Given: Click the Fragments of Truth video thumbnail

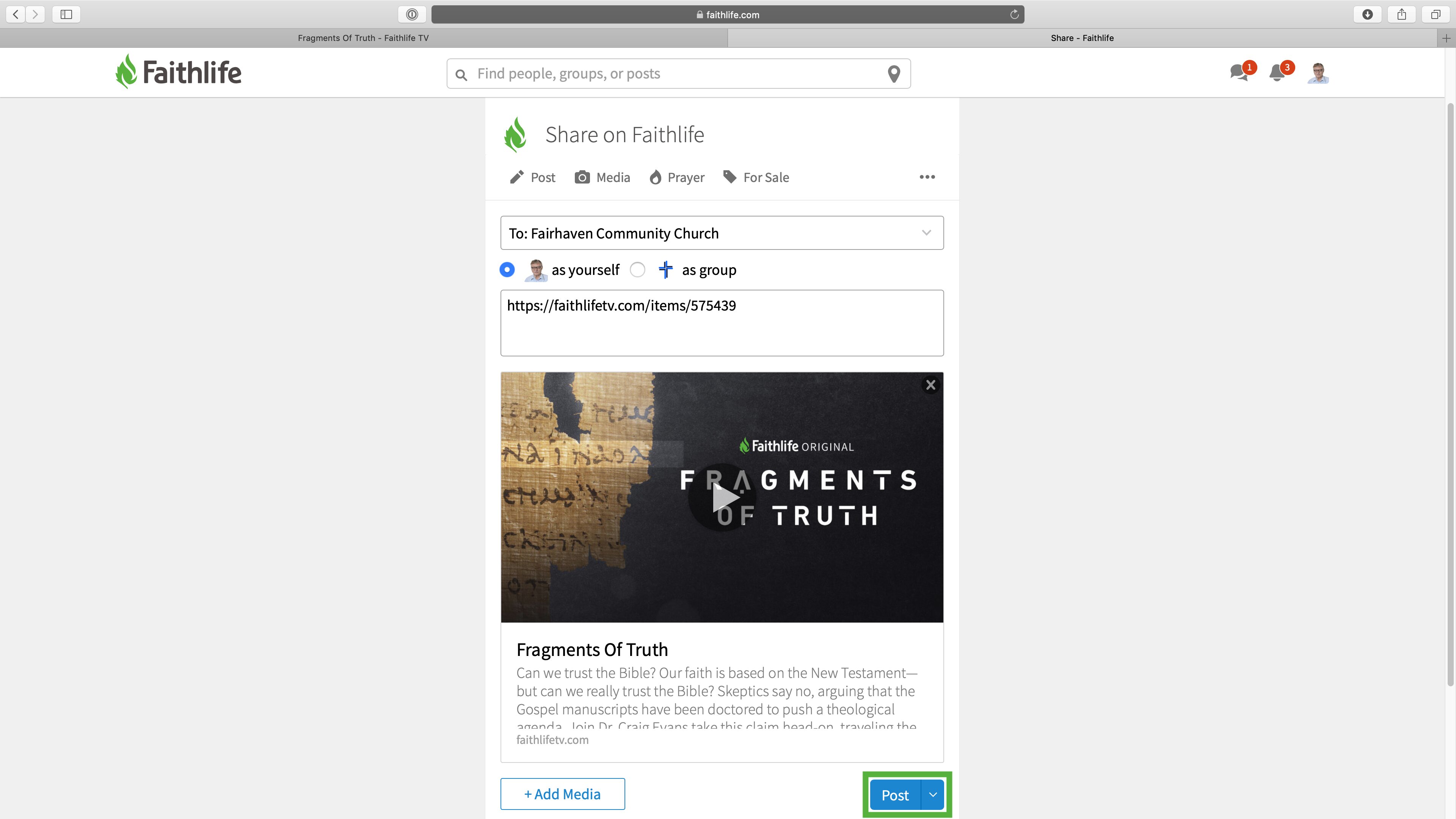Looking at the screenshot, I should (722, 497).
